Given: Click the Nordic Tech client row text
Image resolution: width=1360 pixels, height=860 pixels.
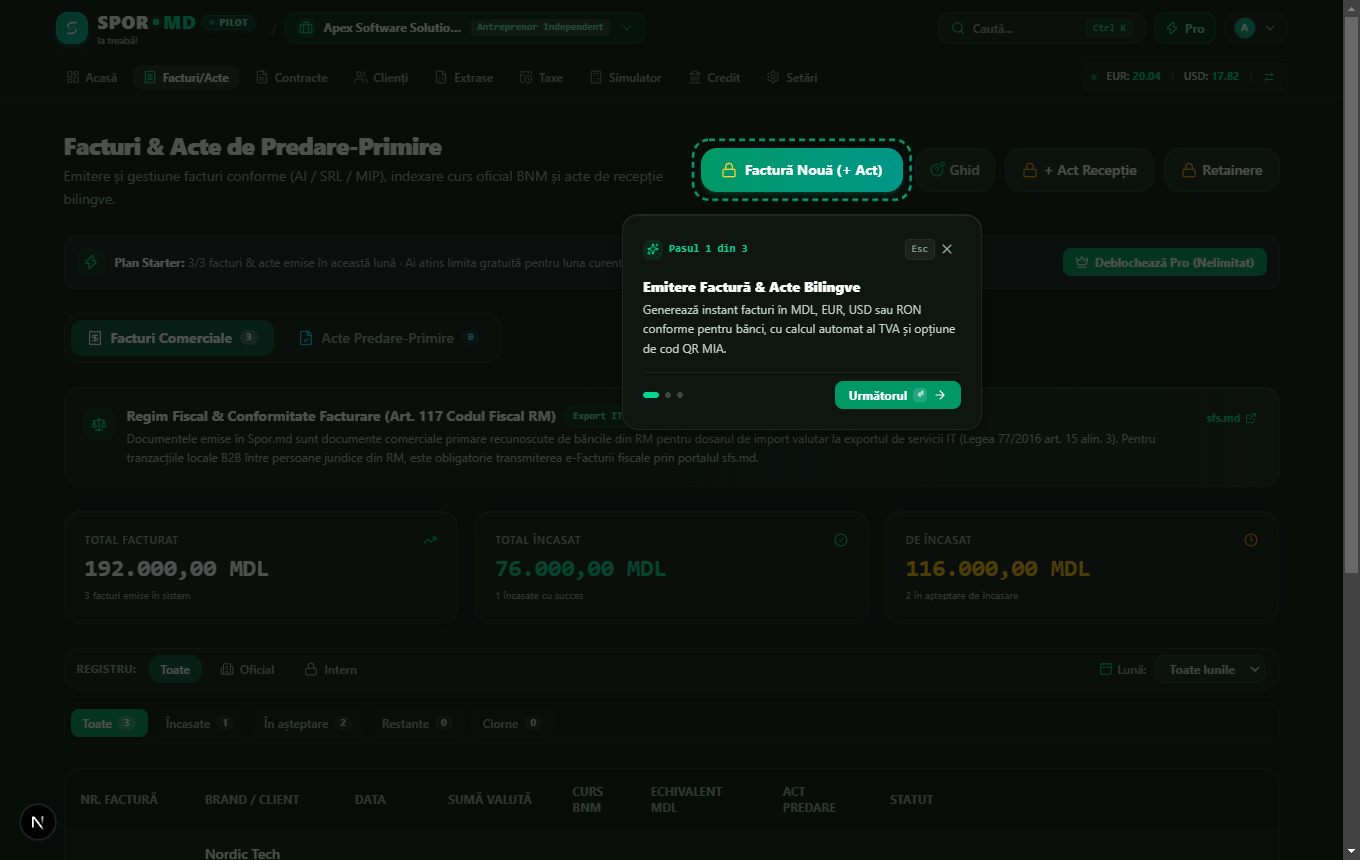Looking at the screenshot, I should click(242, 853).
